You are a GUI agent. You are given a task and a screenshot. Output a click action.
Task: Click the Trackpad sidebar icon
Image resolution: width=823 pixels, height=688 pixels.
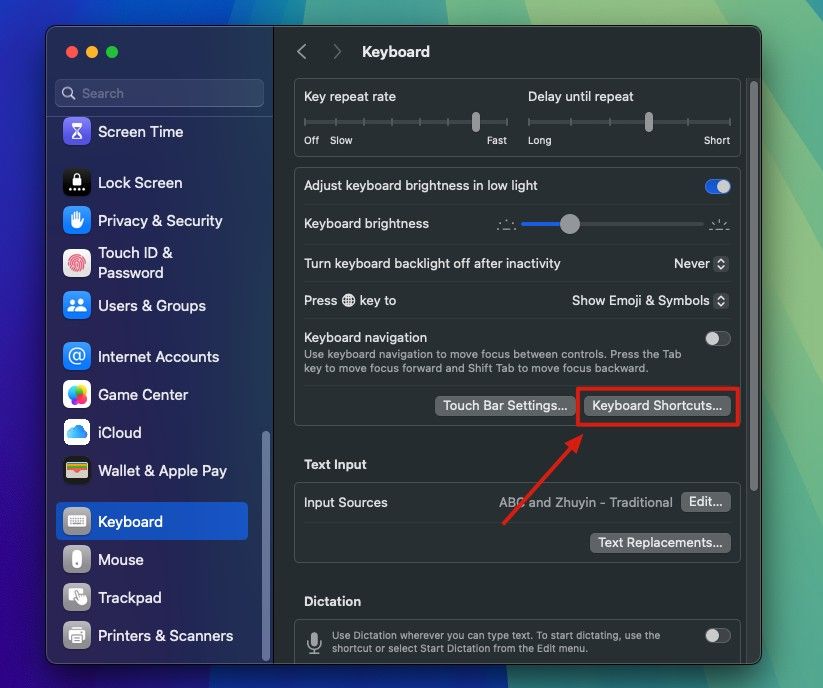[77, 597]
